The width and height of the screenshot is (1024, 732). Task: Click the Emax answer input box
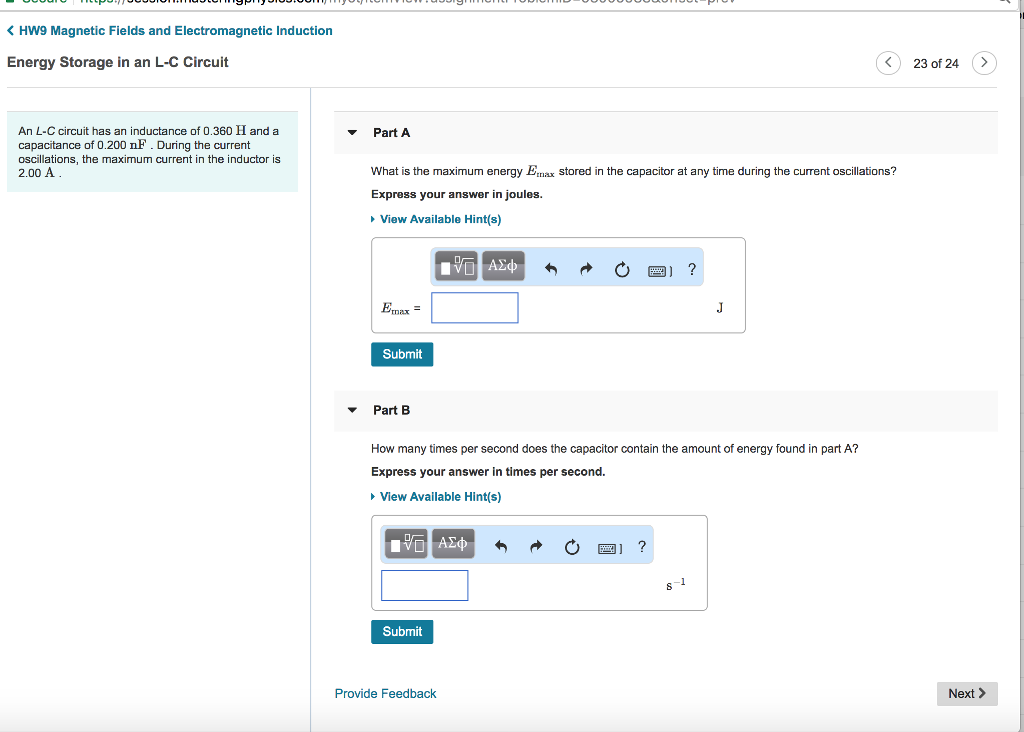(475, 308)
